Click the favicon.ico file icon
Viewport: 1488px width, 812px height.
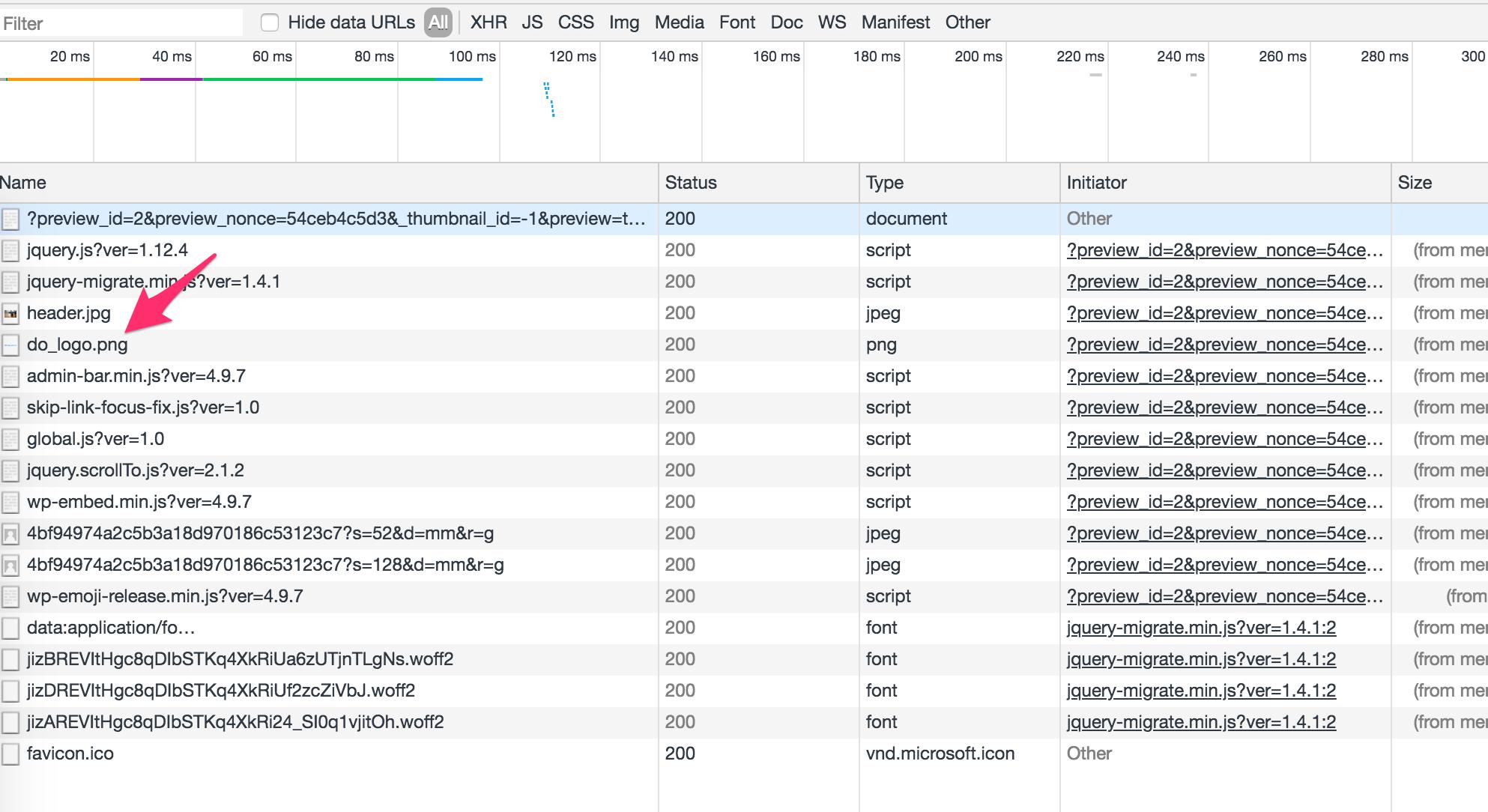(x=10, y=754)
